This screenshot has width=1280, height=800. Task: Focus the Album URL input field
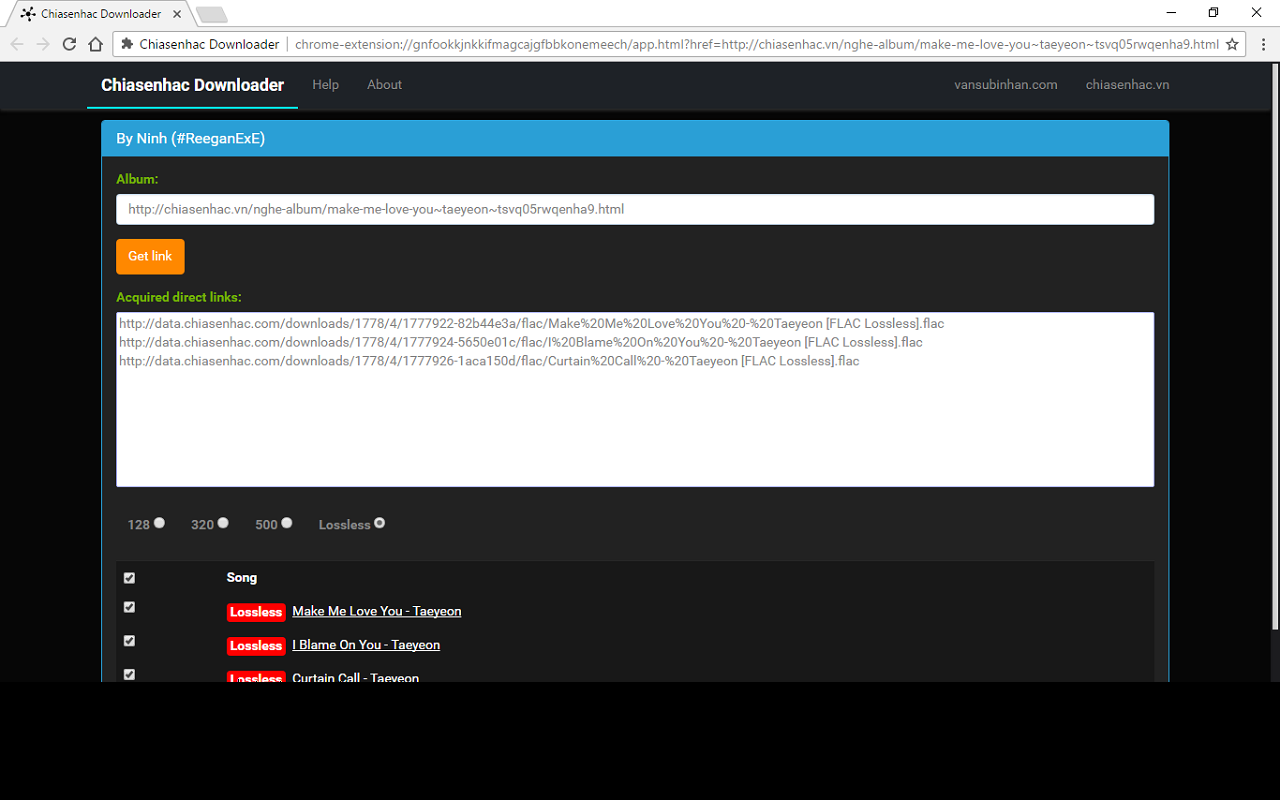pyautogui.click(x=635, y=209)
